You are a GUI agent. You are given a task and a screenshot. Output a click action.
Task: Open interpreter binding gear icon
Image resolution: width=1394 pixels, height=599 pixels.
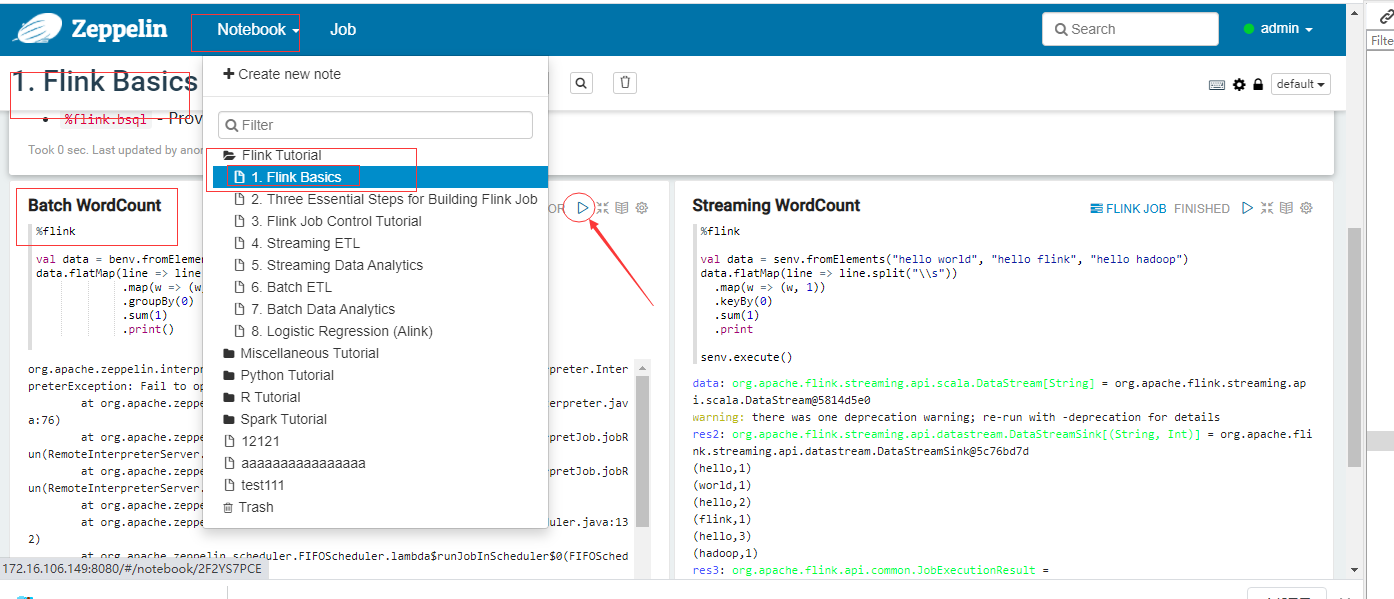pos(1240,85)
